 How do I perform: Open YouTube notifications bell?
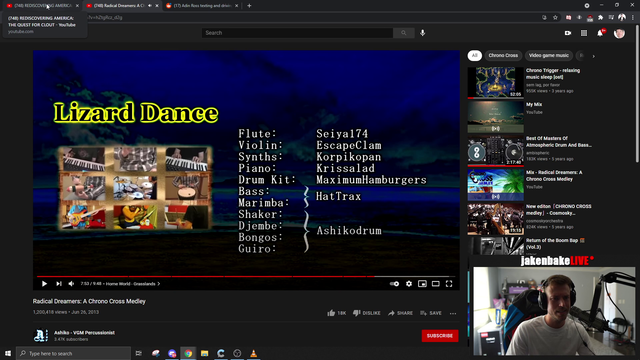click(600, 33)
